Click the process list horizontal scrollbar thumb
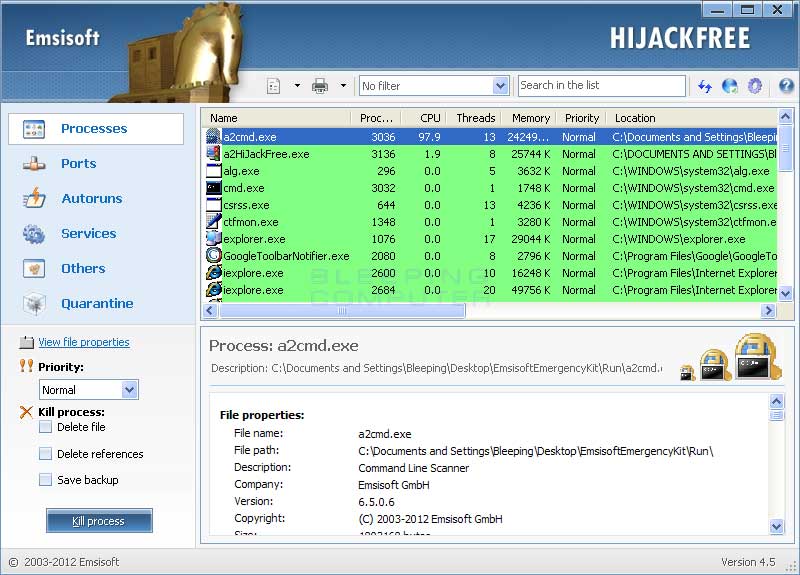800x575 pixels. coord(341,310)
